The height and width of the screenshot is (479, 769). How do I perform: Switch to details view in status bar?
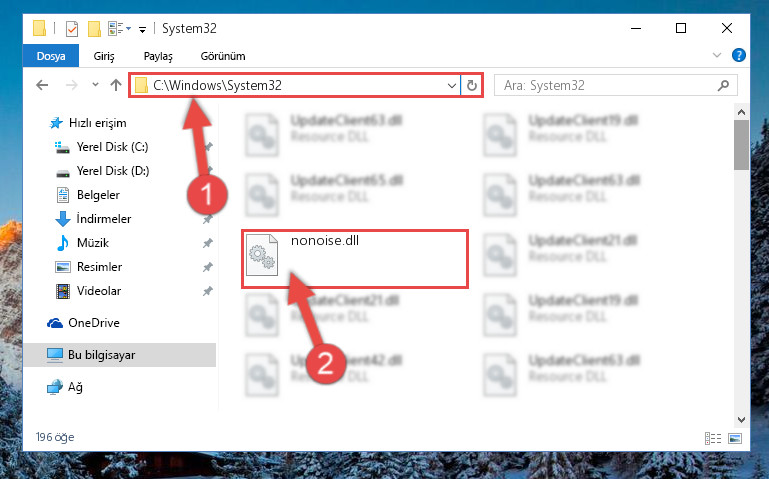713,438
